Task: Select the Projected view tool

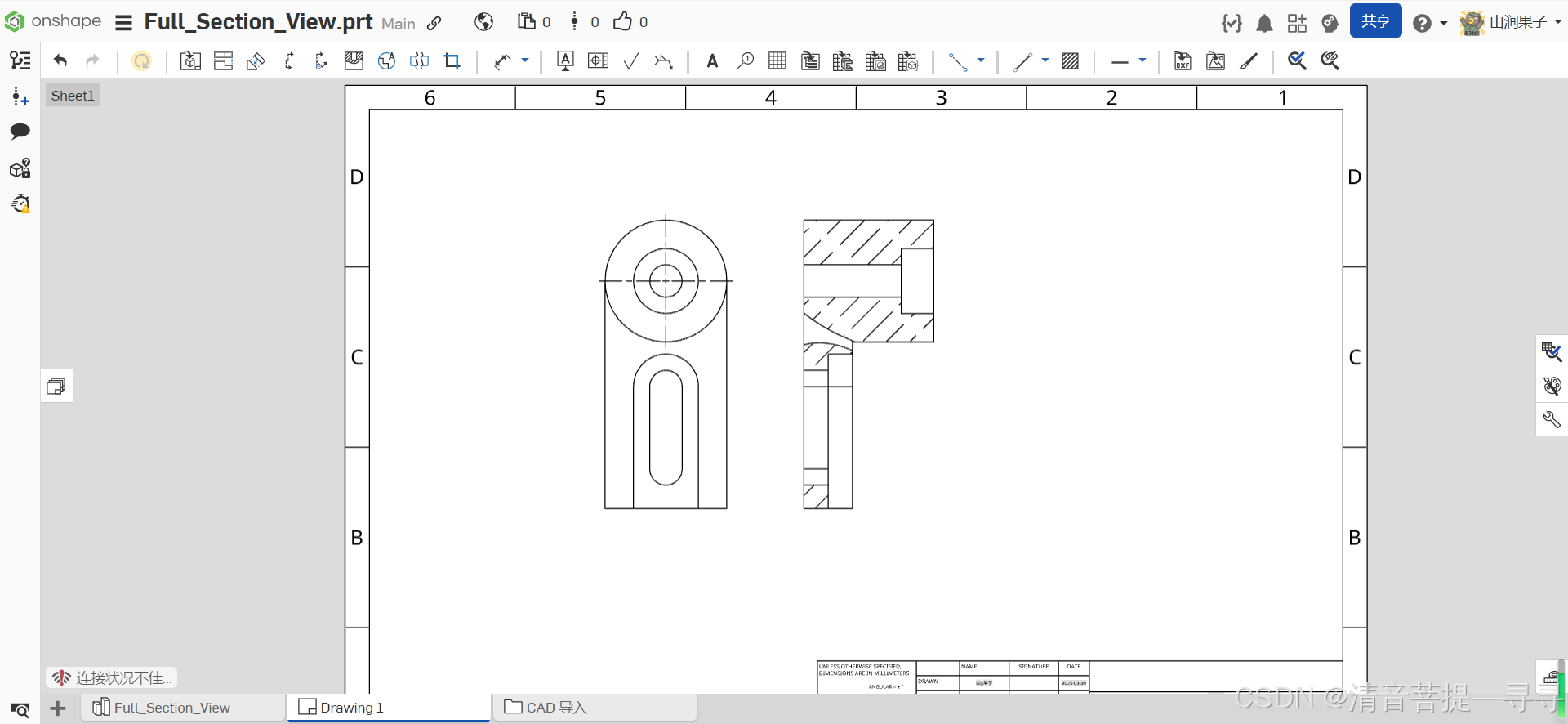Action: point(223,60)
